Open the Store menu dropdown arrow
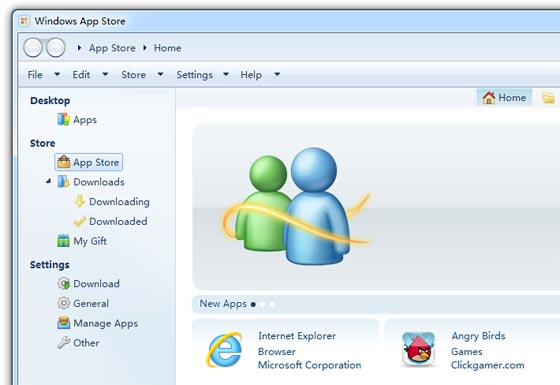The image size is (560, 385). pos(160,74)
